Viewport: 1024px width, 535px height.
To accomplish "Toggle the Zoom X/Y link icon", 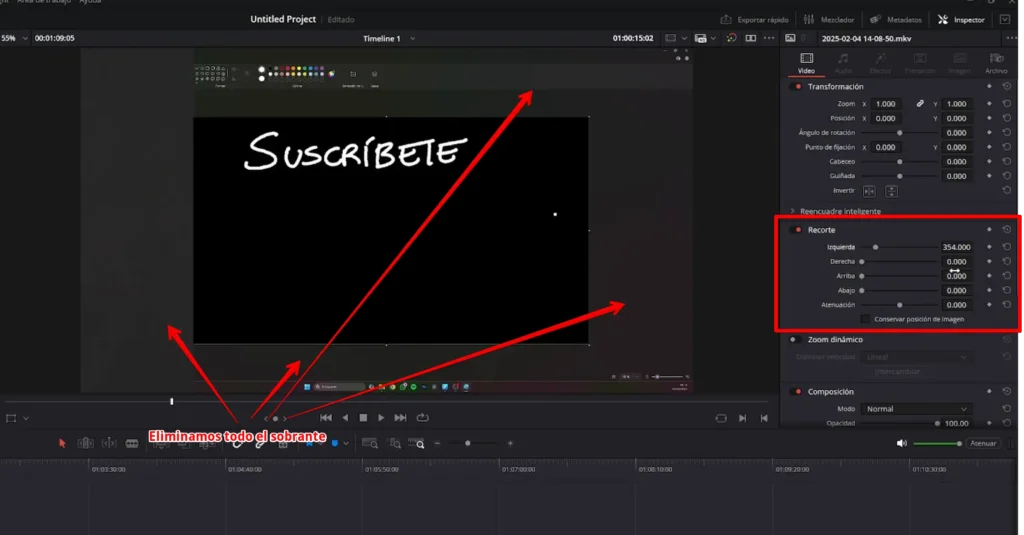I will pyautogui.click(x=920, y=104).
